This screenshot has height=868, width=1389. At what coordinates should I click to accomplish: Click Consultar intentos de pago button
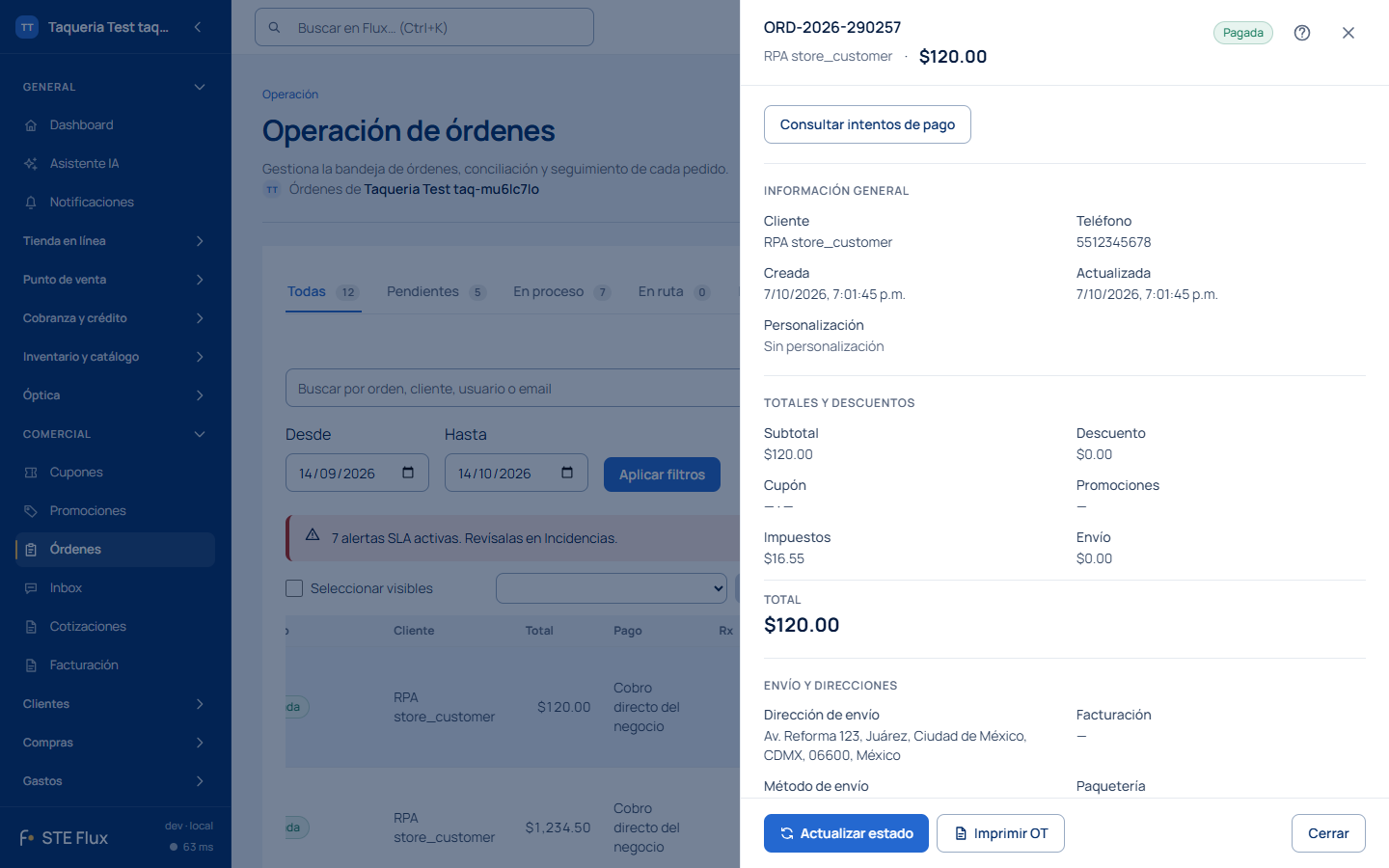(867, 124)
